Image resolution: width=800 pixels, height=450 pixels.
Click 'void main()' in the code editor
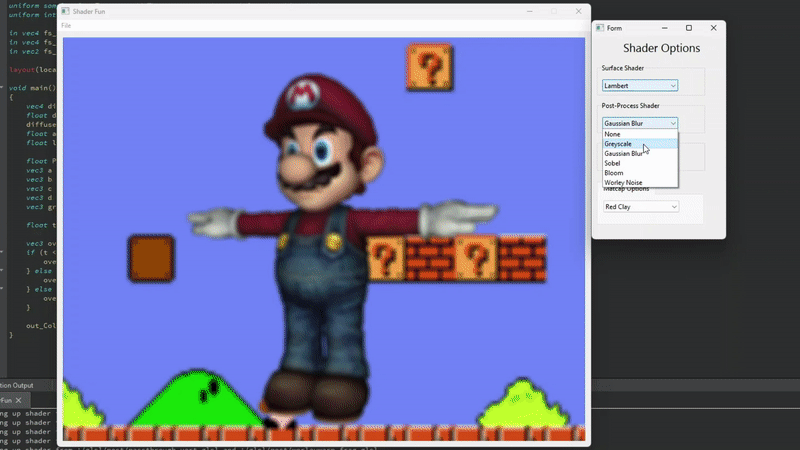pyautogui.click(x=32, y=88)
